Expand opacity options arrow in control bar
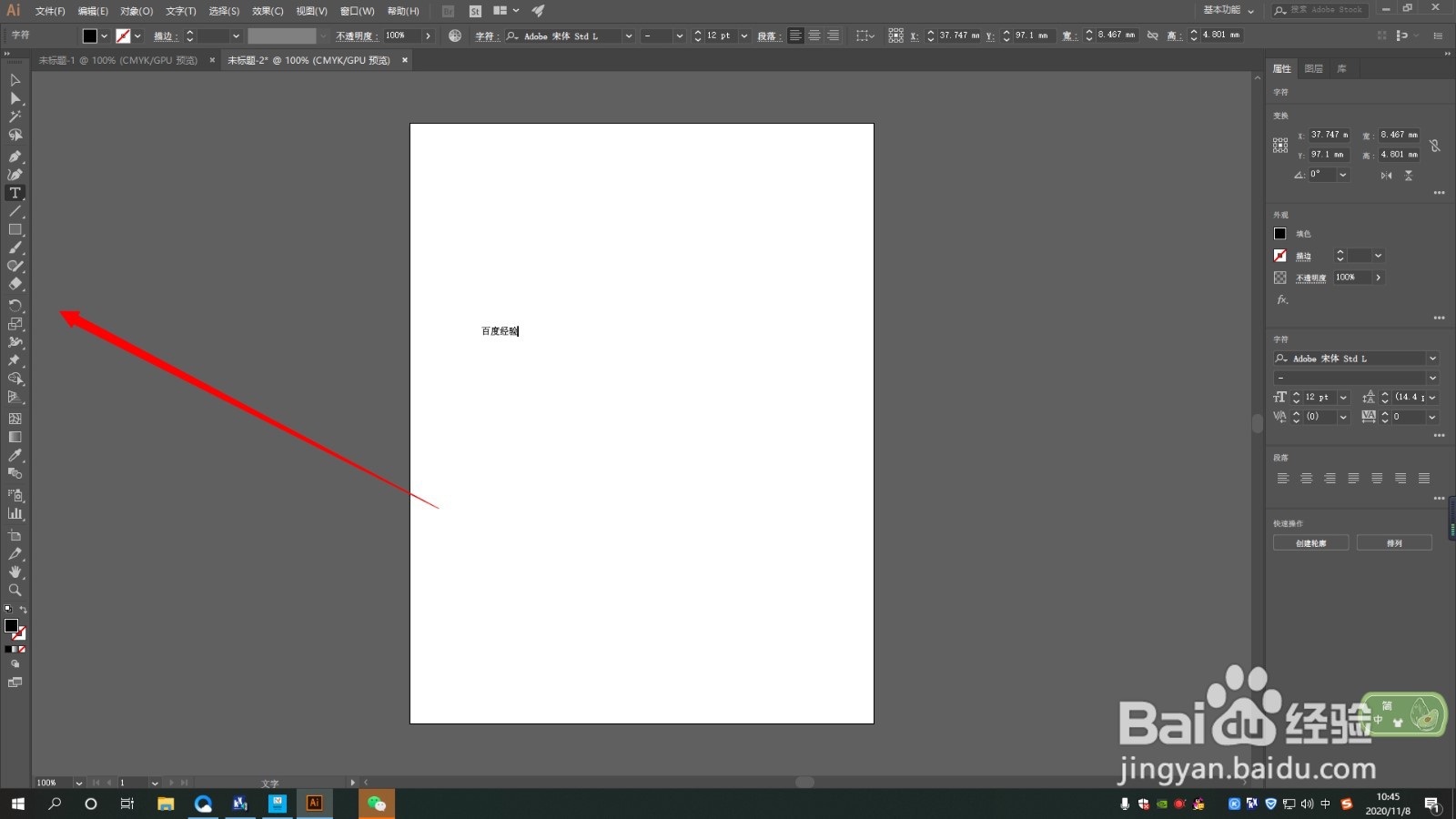Viewport: 1456px width, 819px height. click(x=428, y=35)
